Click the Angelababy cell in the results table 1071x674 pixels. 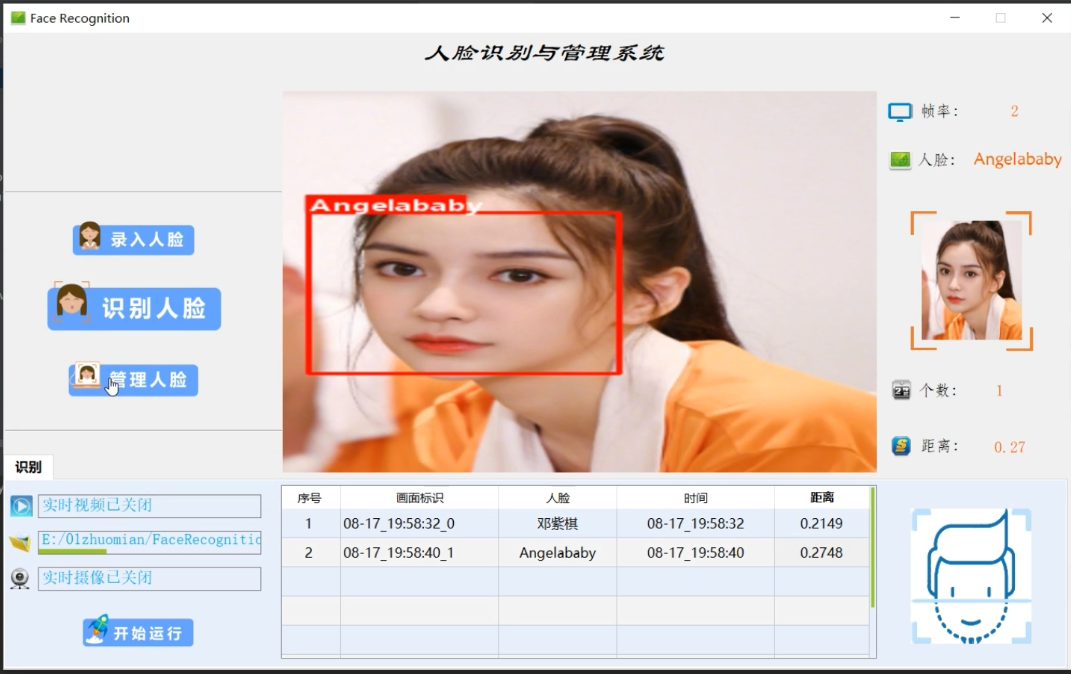(557, 552)
